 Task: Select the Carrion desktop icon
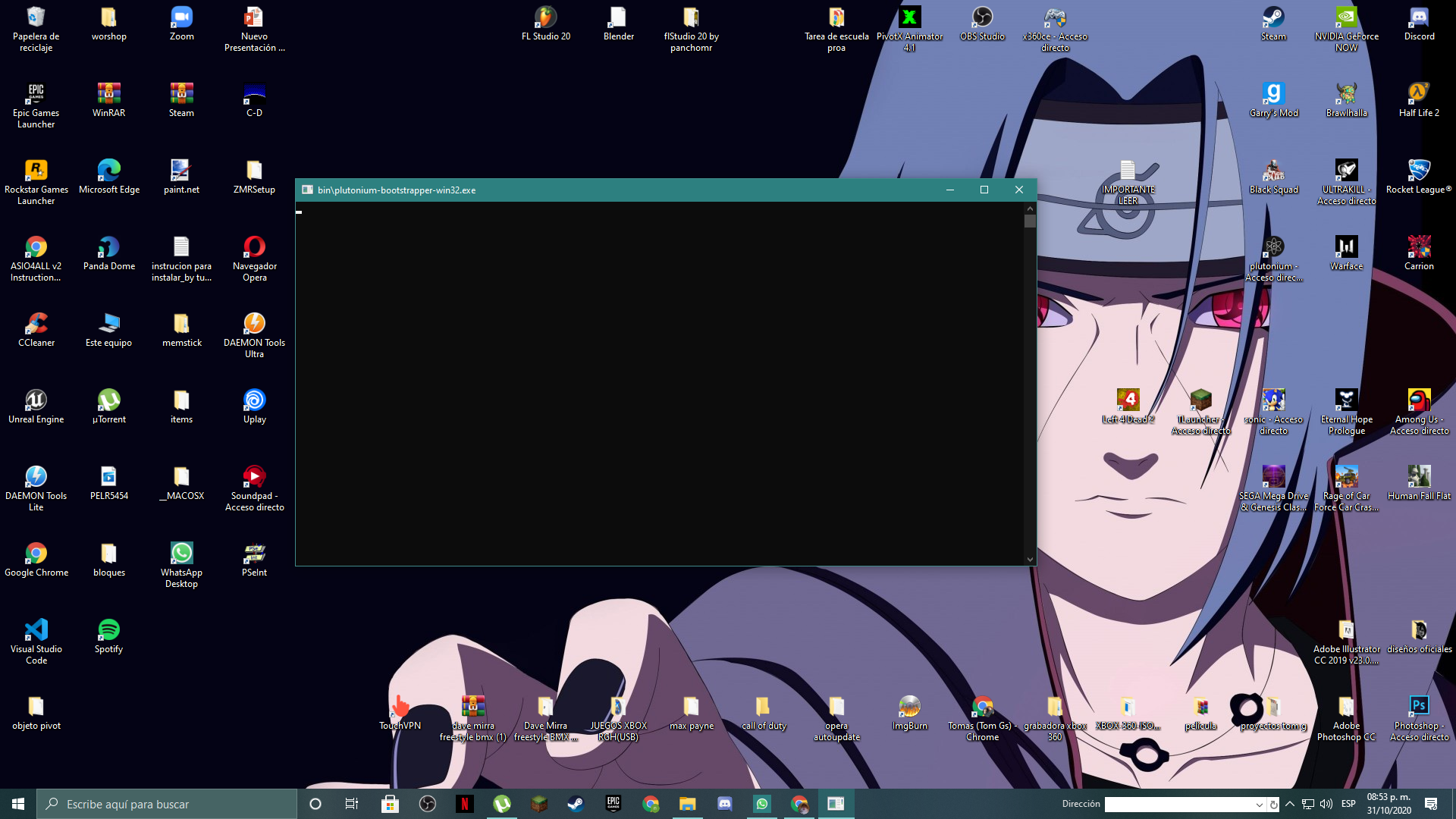pos(1419,253)
